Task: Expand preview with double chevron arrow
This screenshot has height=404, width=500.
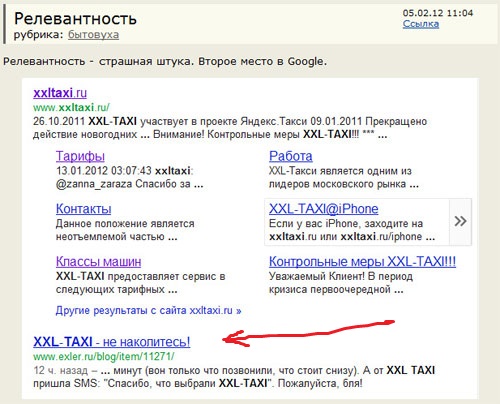Action: (x=460, y=221)
